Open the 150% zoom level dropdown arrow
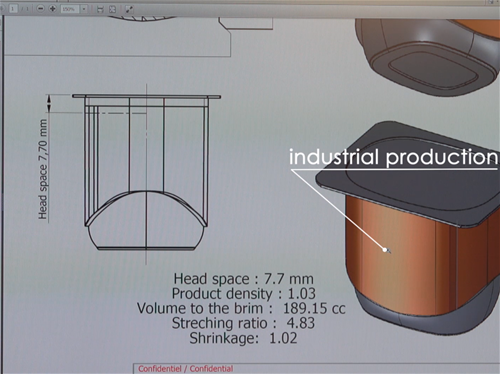 84,9
